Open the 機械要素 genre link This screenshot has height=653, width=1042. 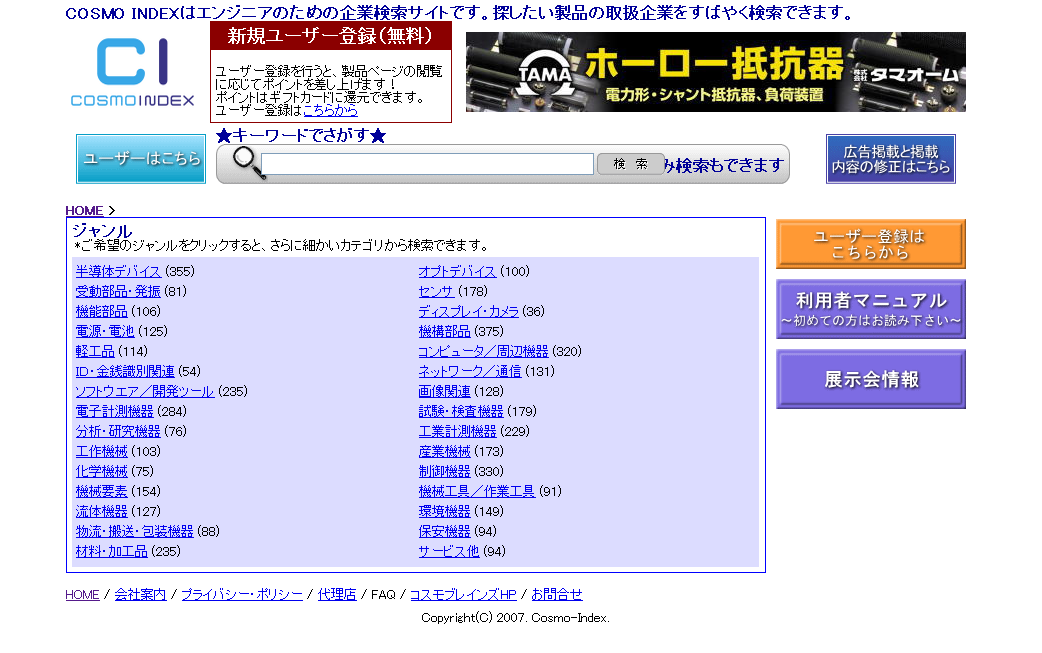[101, 491]
